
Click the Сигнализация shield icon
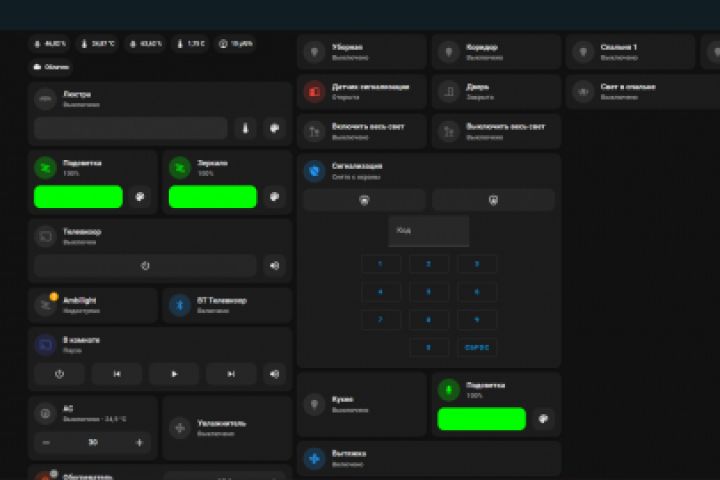(315, 171)
